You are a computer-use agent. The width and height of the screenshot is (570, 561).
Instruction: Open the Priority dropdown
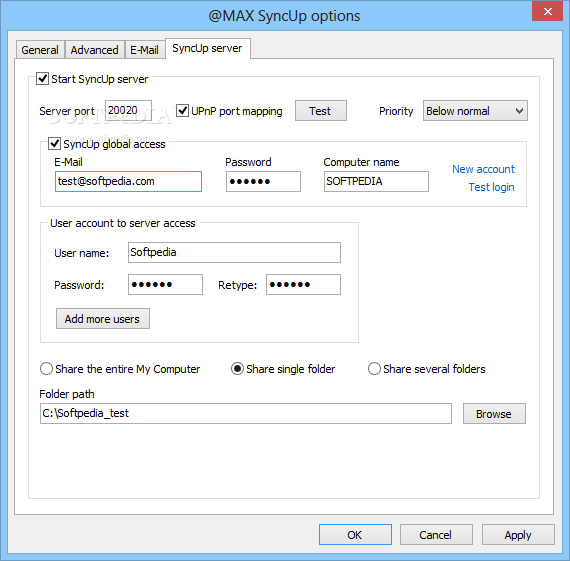tap(475, 111)
